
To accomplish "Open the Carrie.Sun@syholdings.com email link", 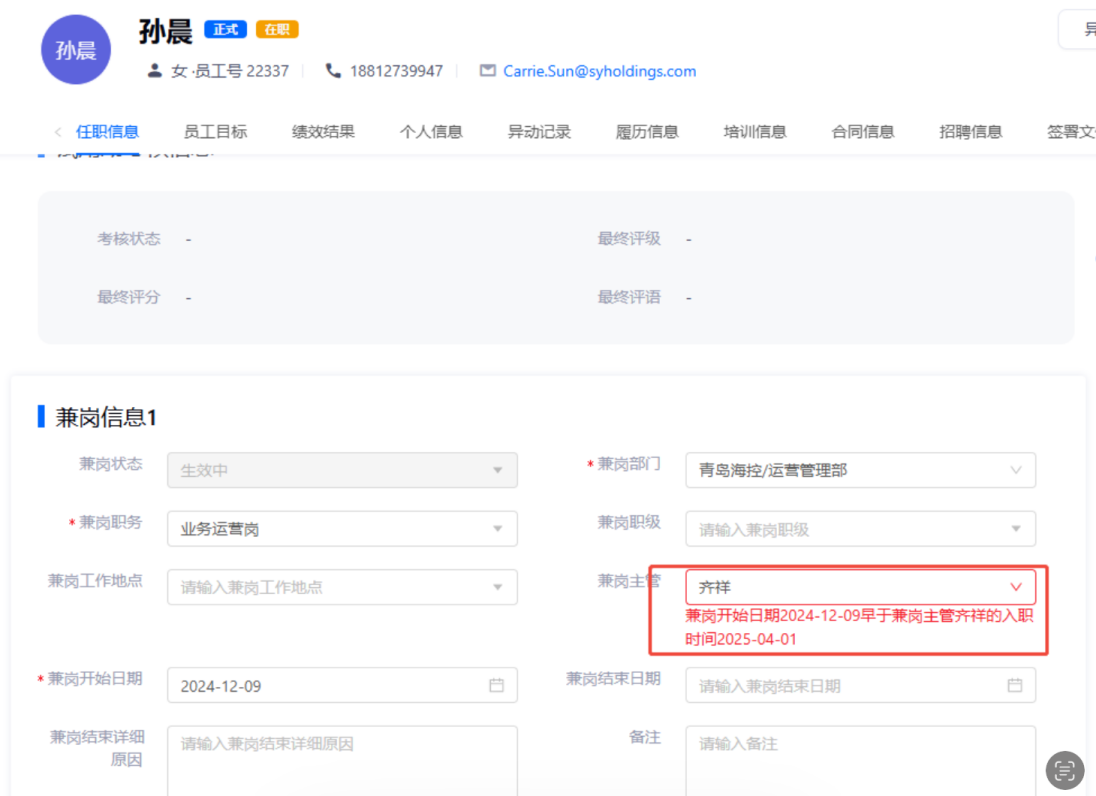I will [x=599, y=71].
